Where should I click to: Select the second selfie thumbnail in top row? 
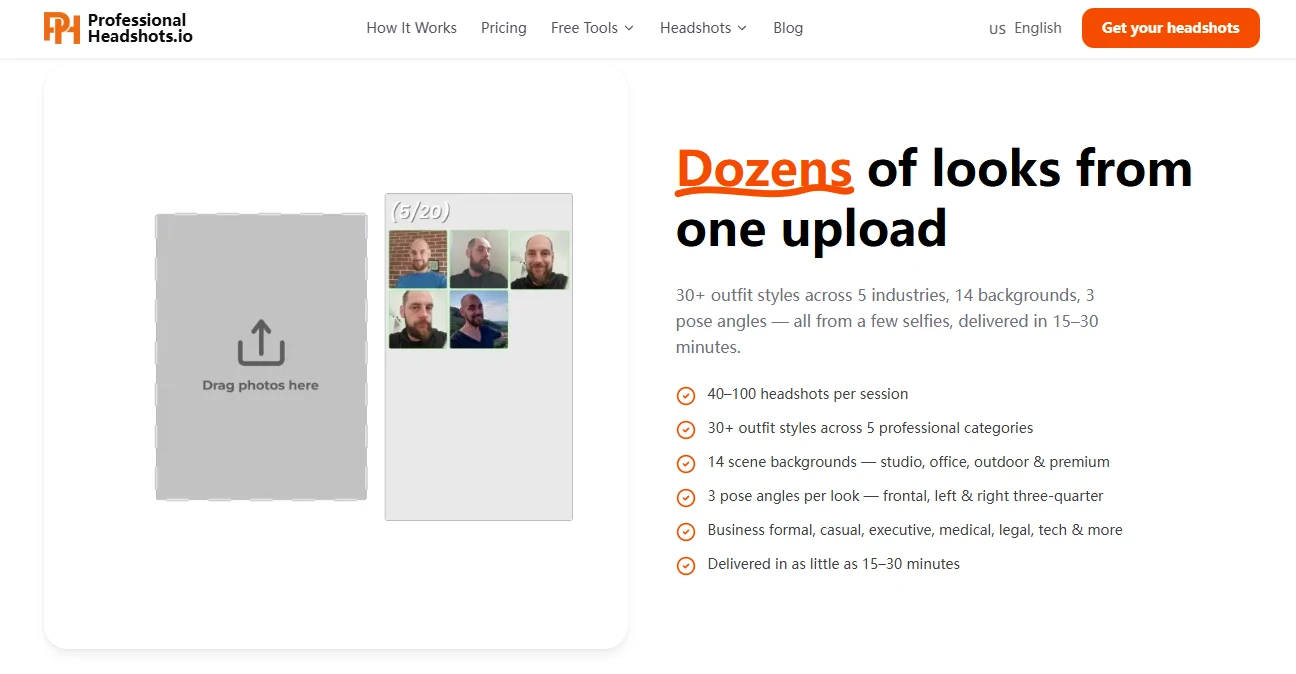479,259
